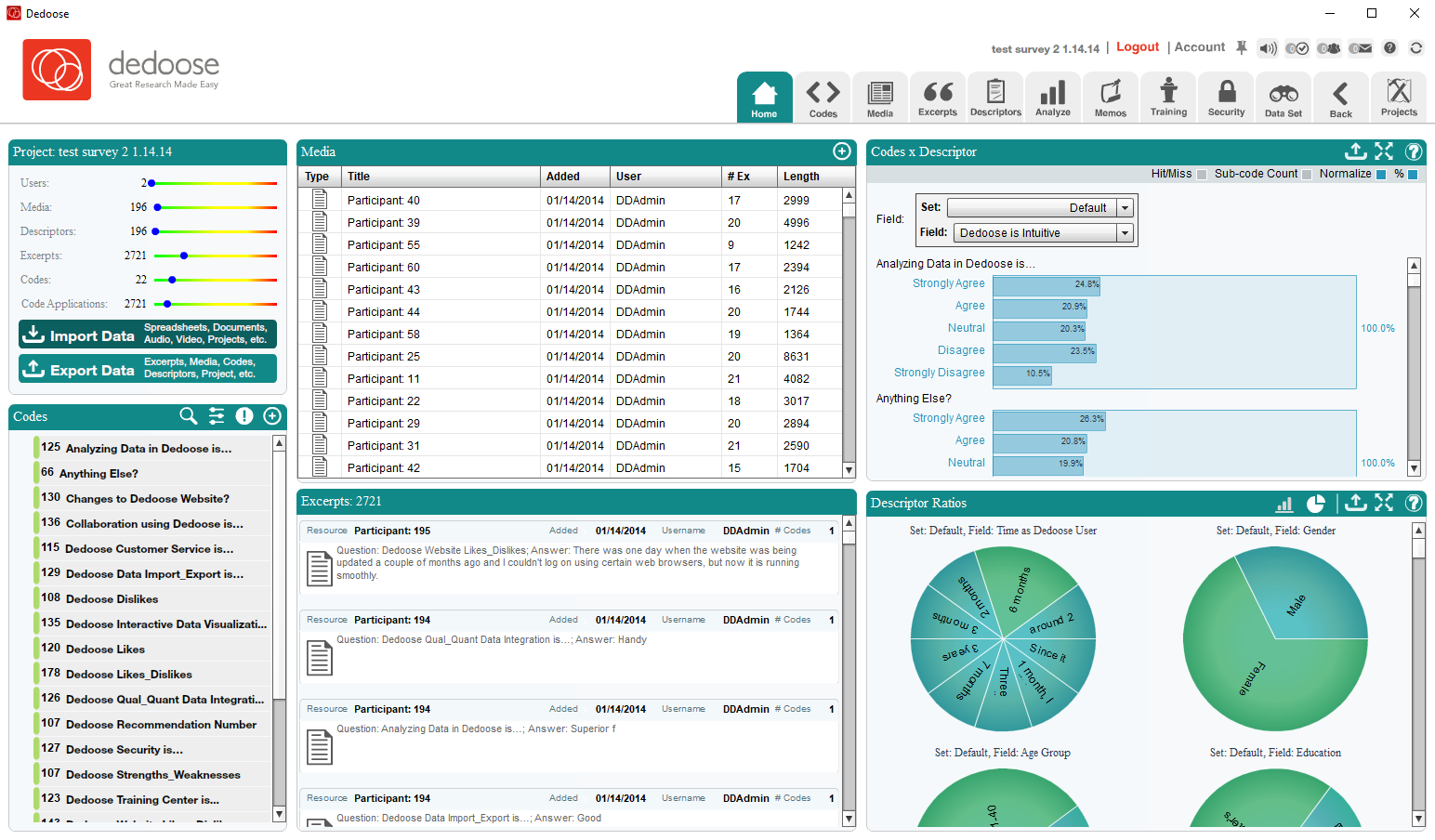This screenshot has width=1435, height=840.
Task: Open the Analyze tab
Action: coord(1053,98)
